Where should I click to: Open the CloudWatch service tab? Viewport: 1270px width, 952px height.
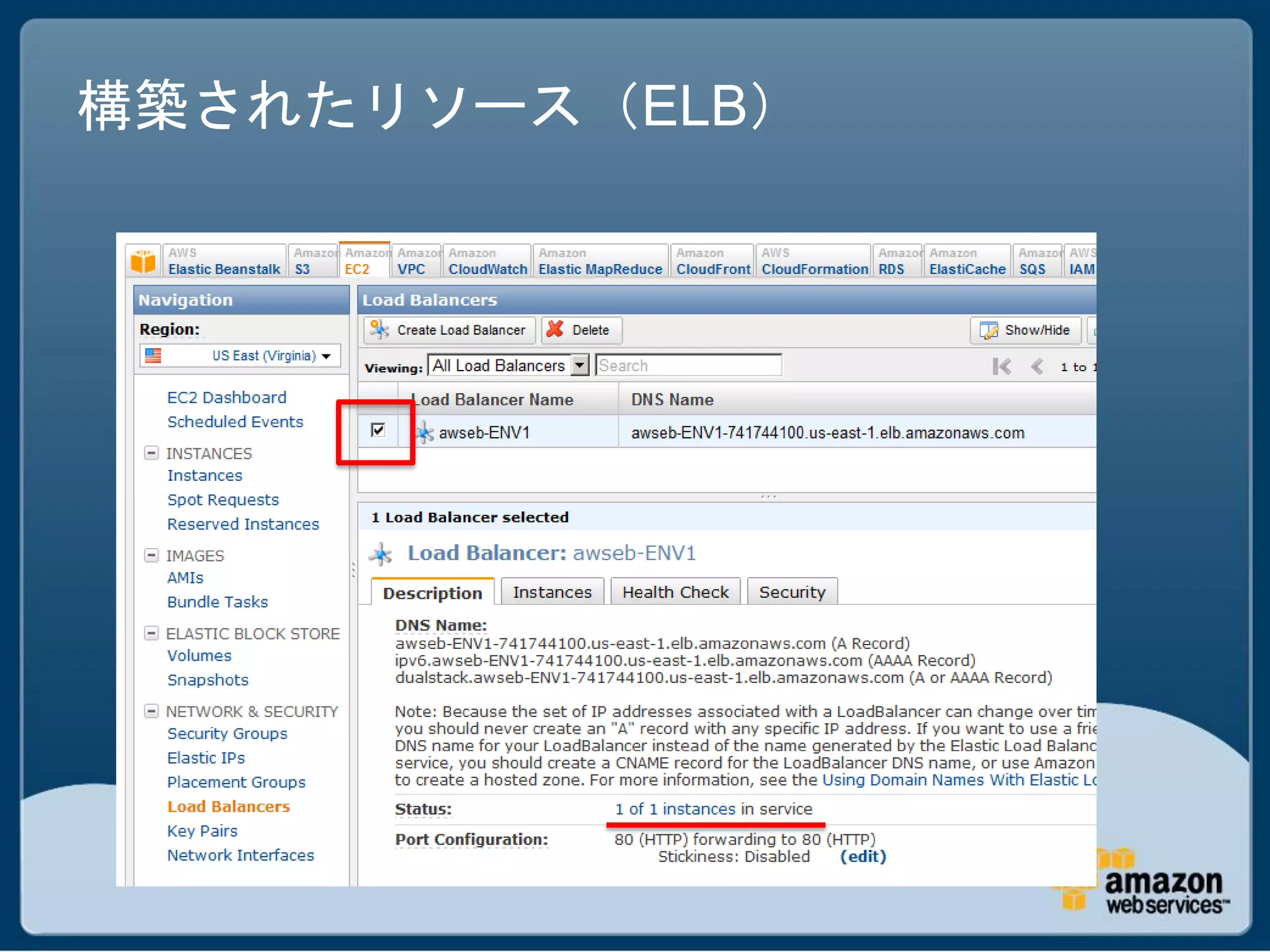click(x=487, y=261)
